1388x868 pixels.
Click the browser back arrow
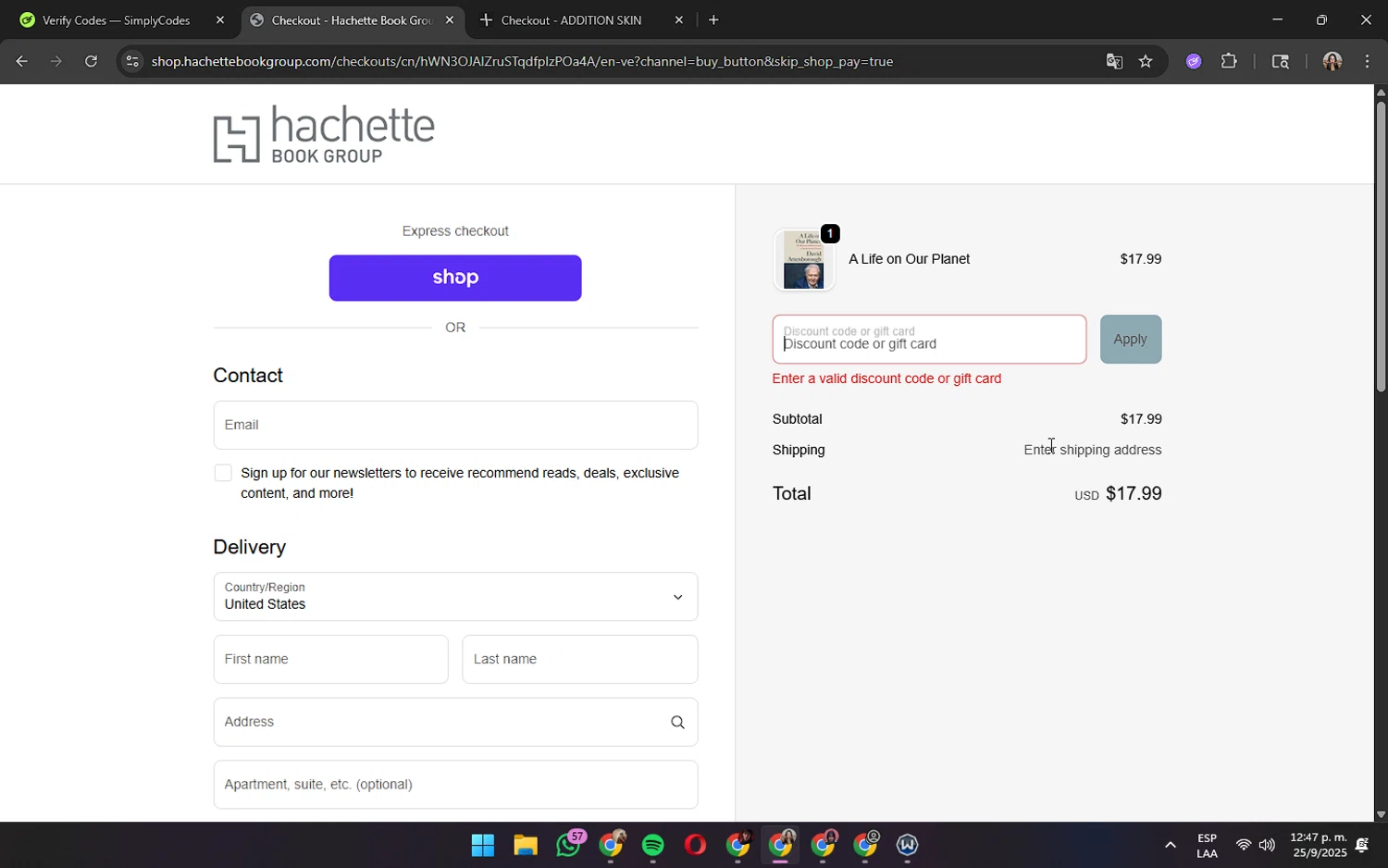21,61
